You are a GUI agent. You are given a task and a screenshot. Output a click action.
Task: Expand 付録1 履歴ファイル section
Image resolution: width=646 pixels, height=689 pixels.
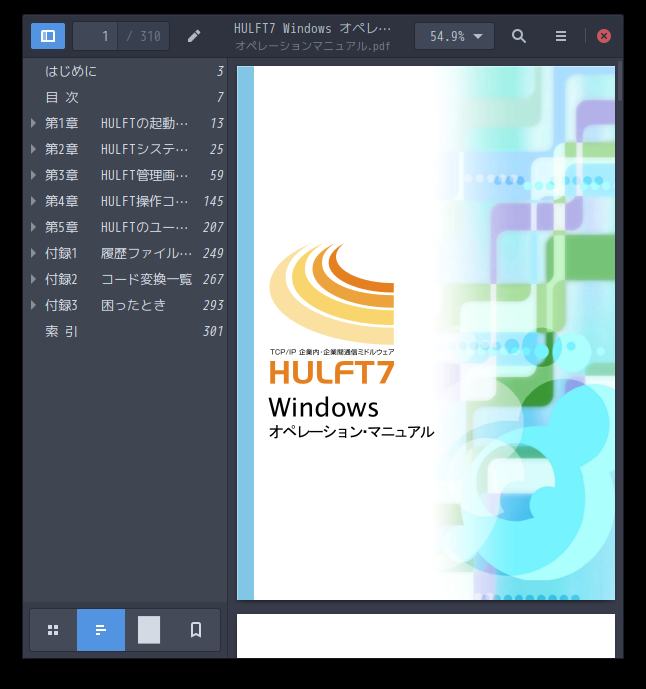[33, 253]
